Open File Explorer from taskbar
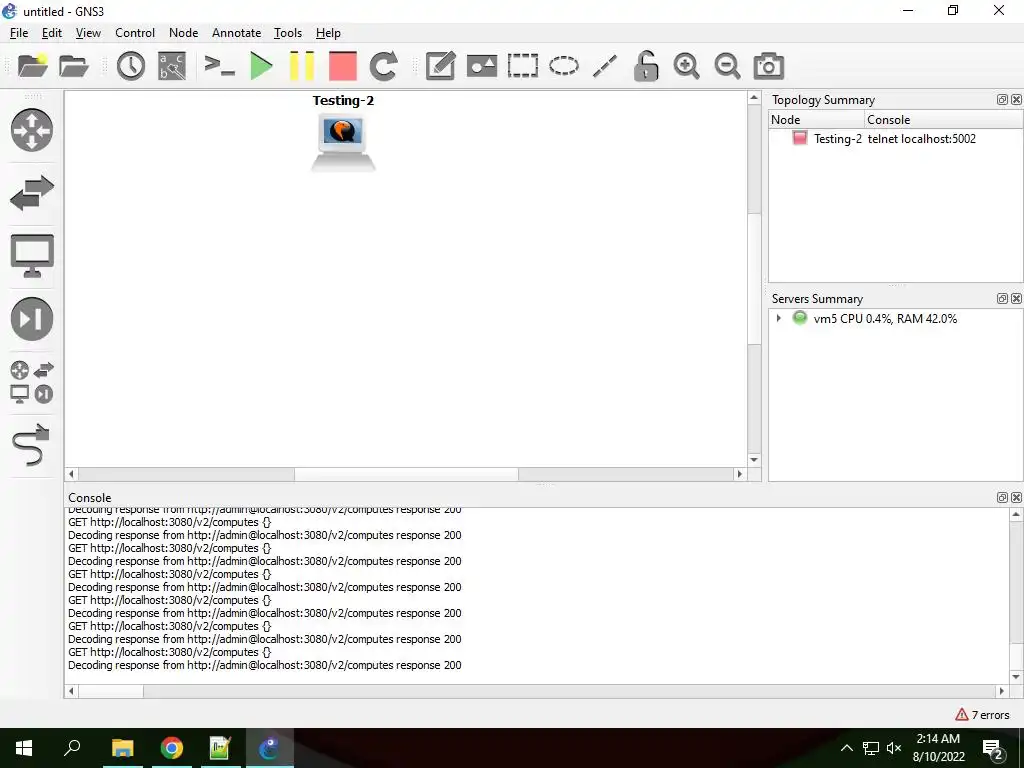The image size is (1024, 768). click(x=122, y=748)
